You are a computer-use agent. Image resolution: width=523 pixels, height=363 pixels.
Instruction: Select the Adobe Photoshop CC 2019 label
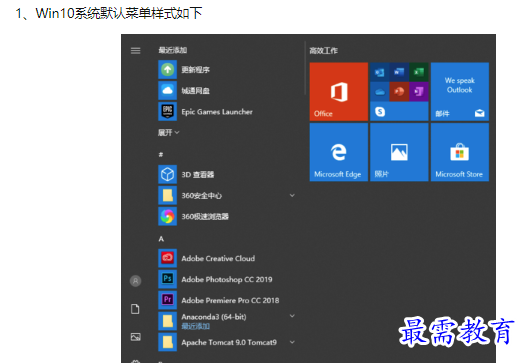click(x=227, y=280)
